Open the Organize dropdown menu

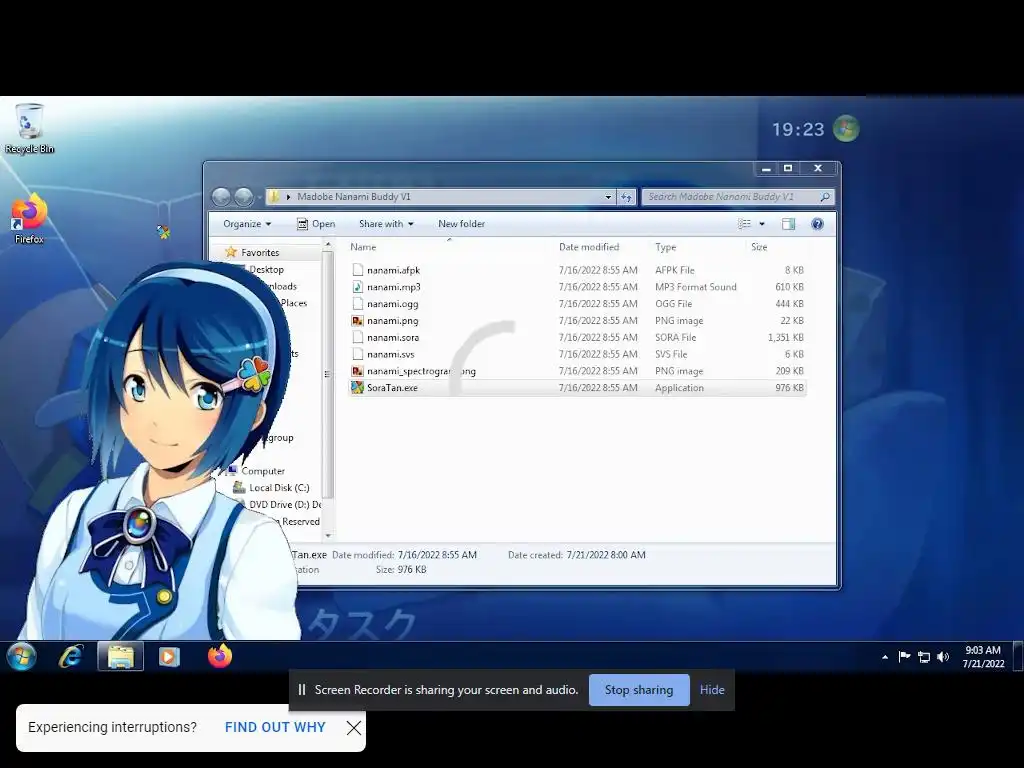[x=247, y=224]
